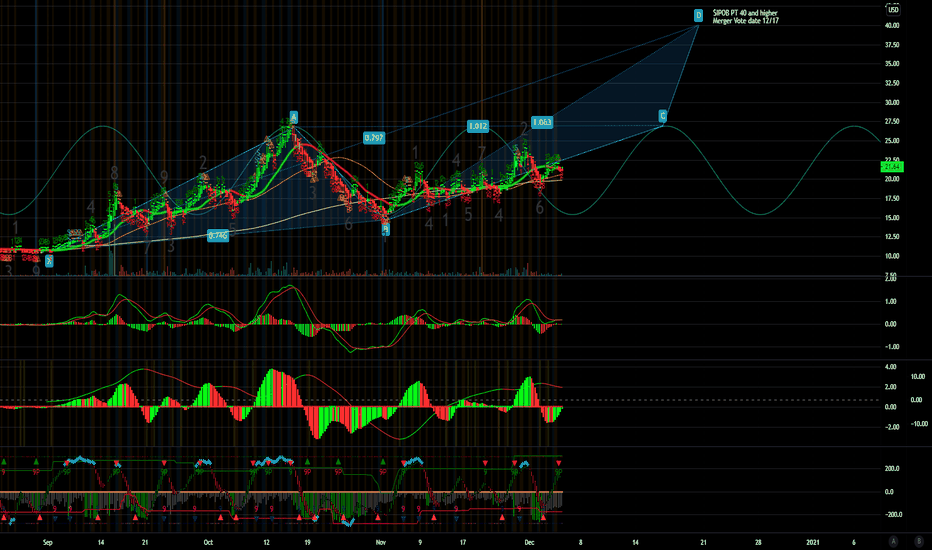
Task: Click the 37.50 price axis value
Action: pos(892,45)
